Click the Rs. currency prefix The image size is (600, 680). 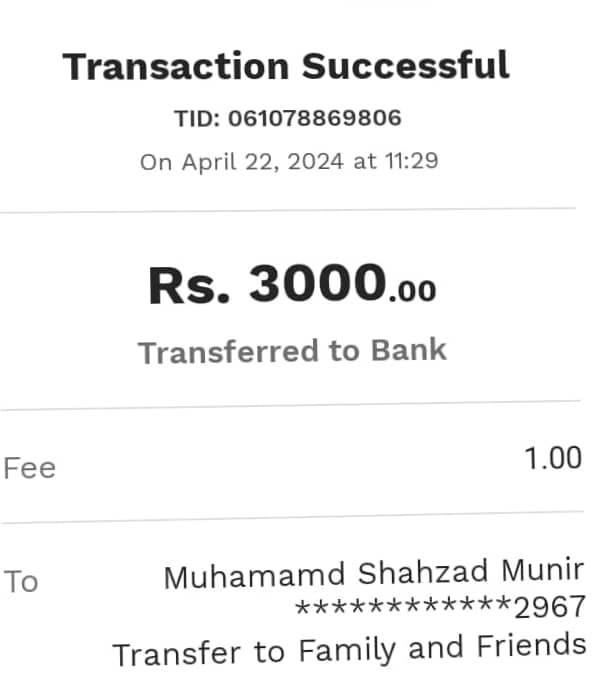point(190,285)
